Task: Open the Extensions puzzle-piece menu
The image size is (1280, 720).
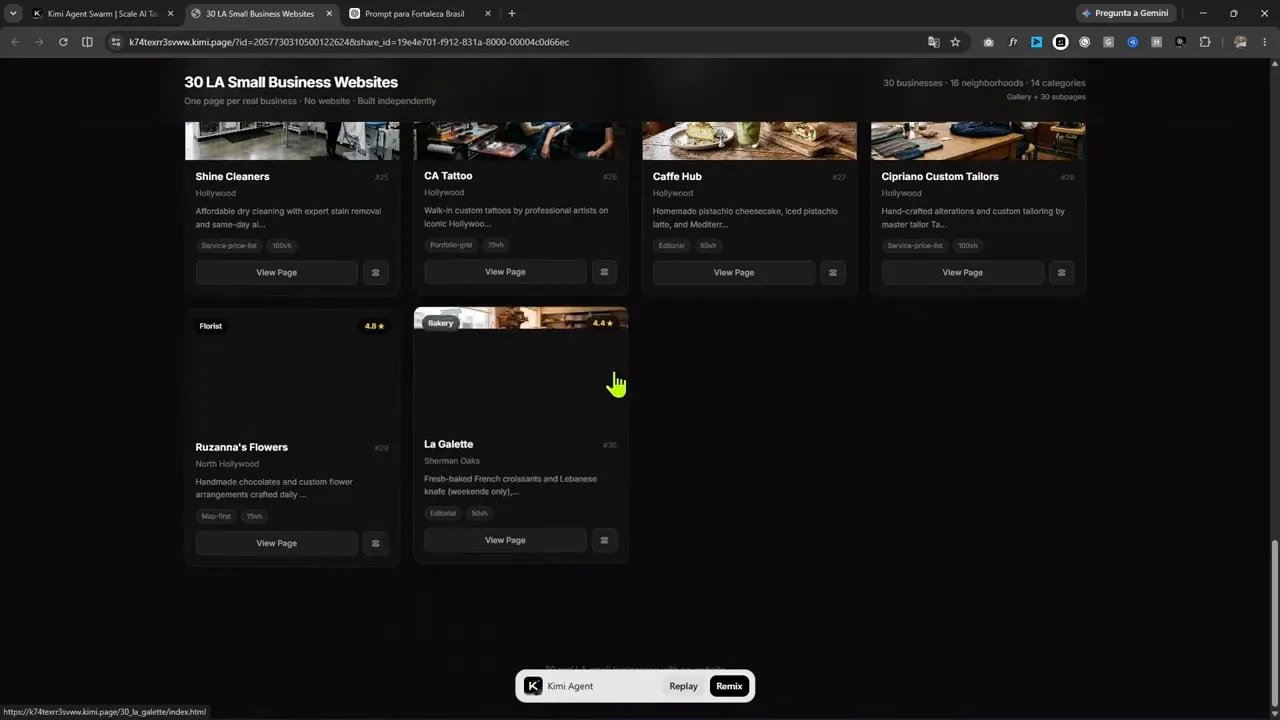Action: (x=1204, y=42)
